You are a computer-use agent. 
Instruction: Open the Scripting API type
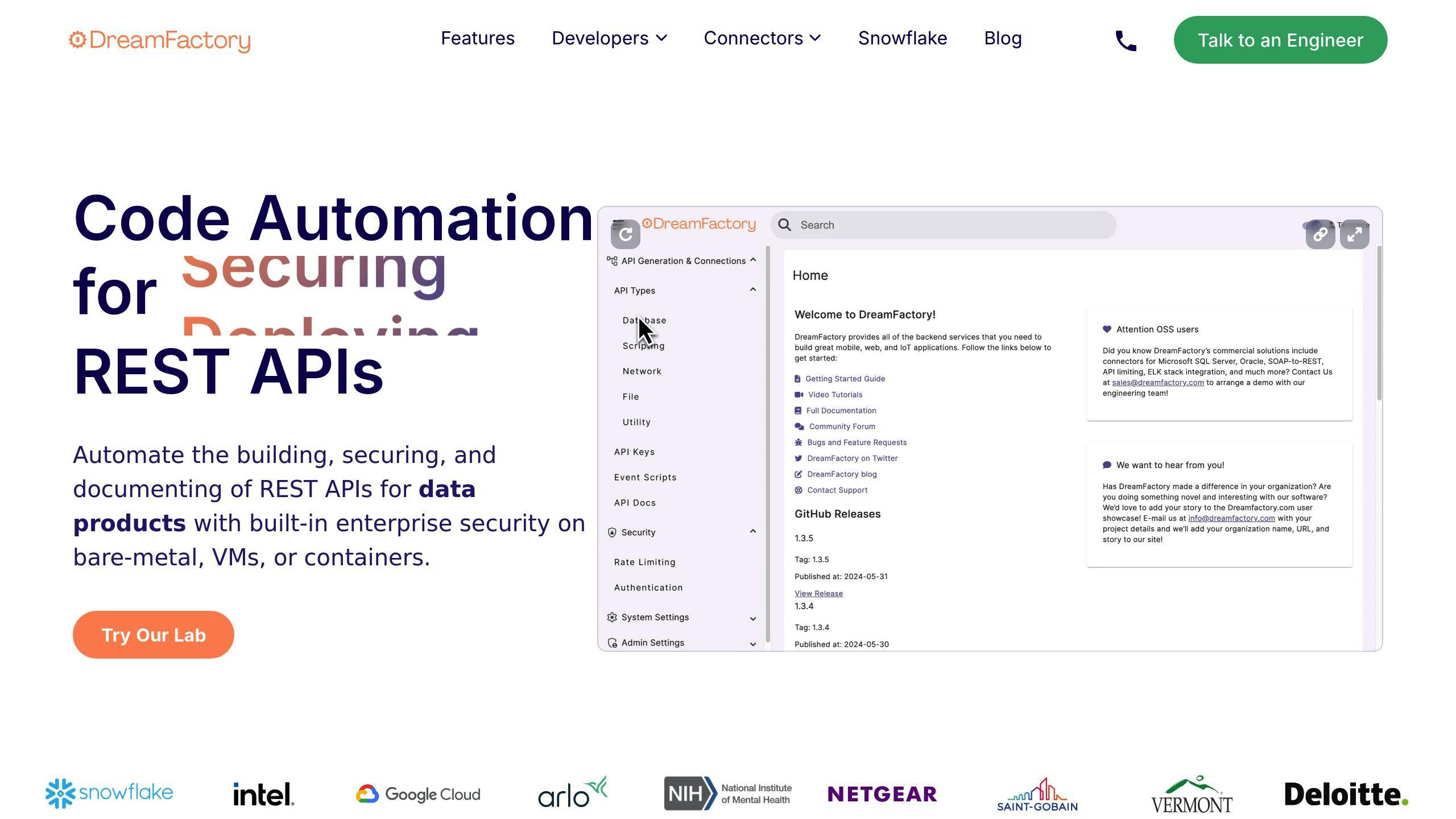[643, 345]
